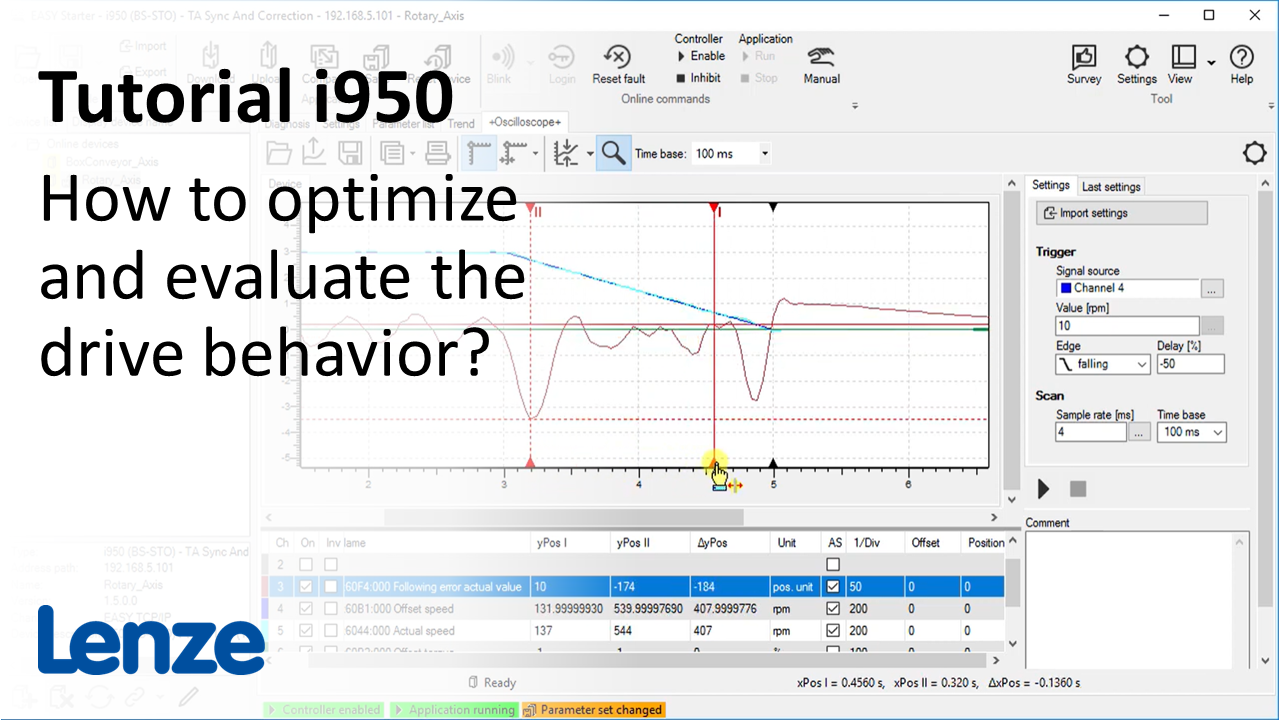The width and height of the screenshot is (1280, 720).
Task: Enable the checkbox for Following error actual value row
Action: click(x=305, y=586)
